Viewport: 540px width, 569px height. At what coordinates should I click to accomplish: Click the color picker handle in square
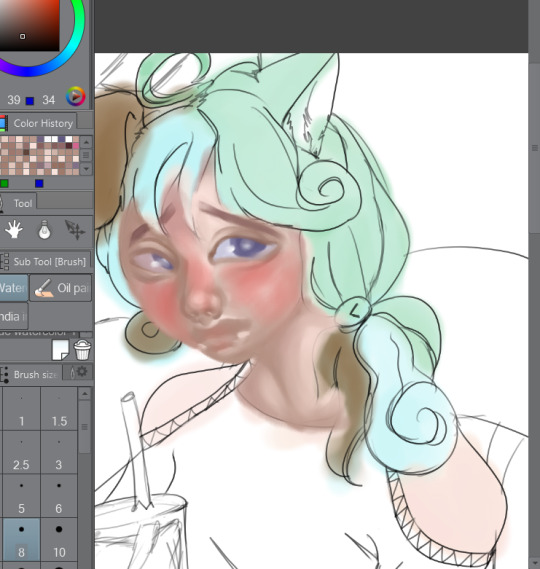(22, 36)
